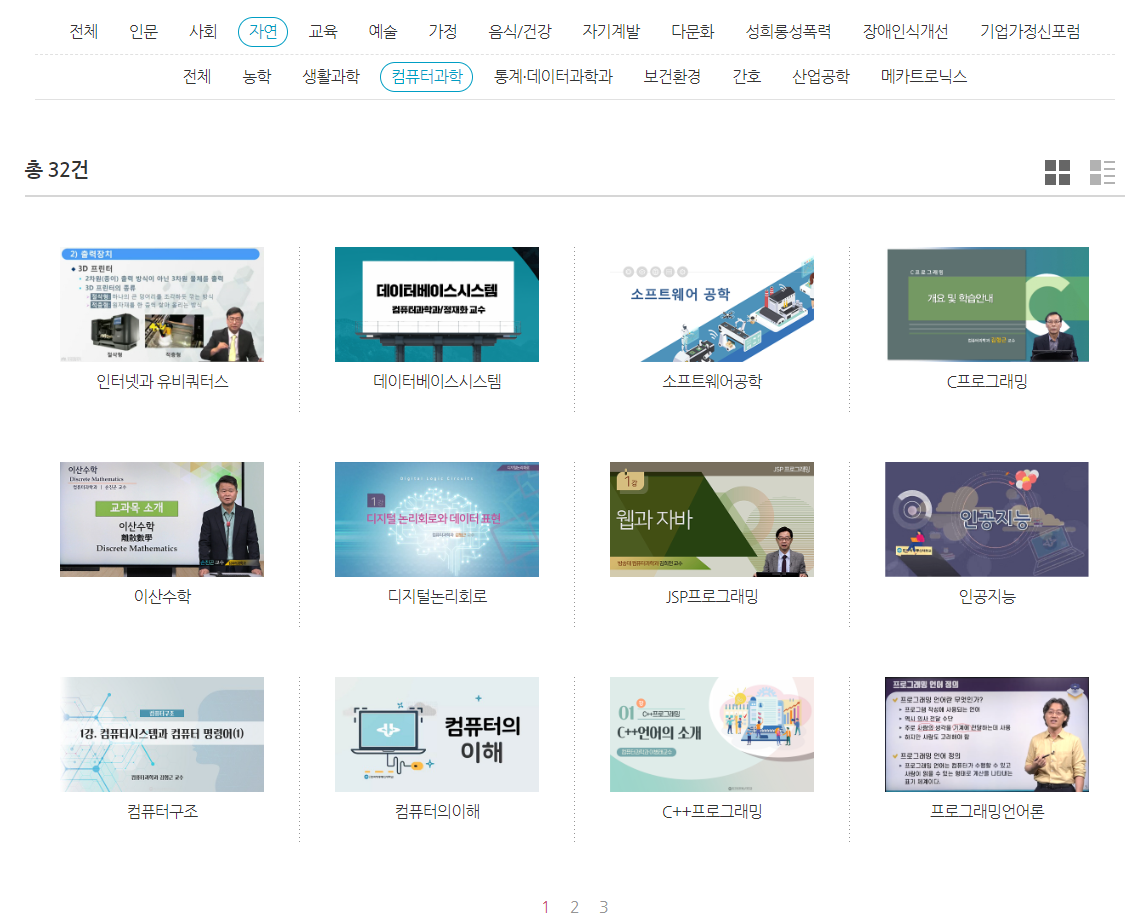Viewport: 1141px width, 924px height.
Task: Go to pagination page 1
Action: pos(545,907)
